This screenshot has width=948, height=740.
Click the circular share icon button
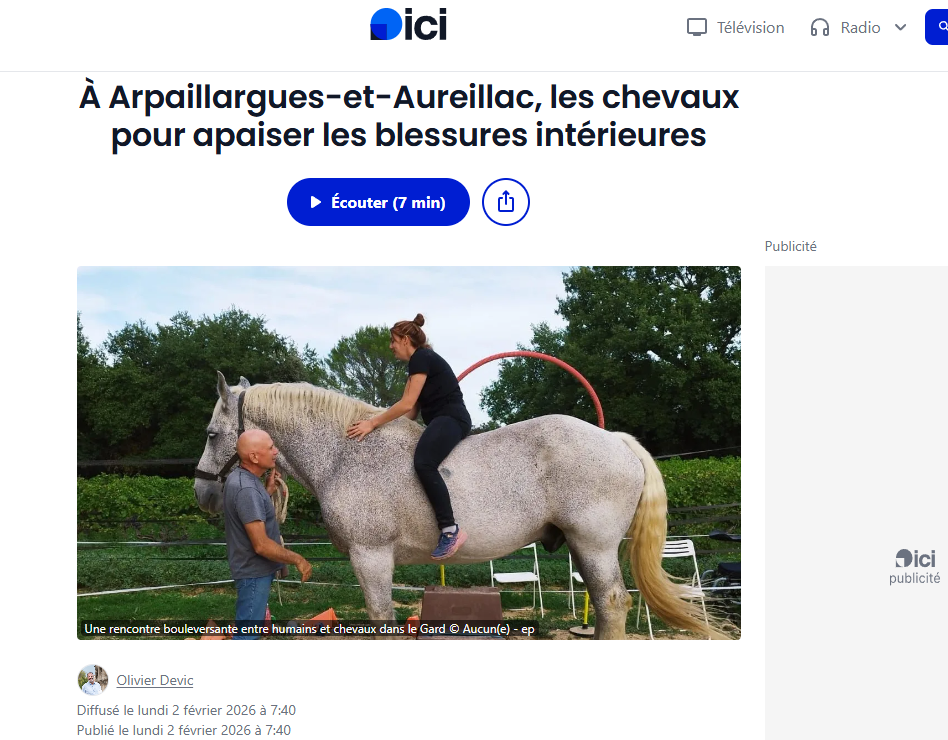(x=506, y=202)
